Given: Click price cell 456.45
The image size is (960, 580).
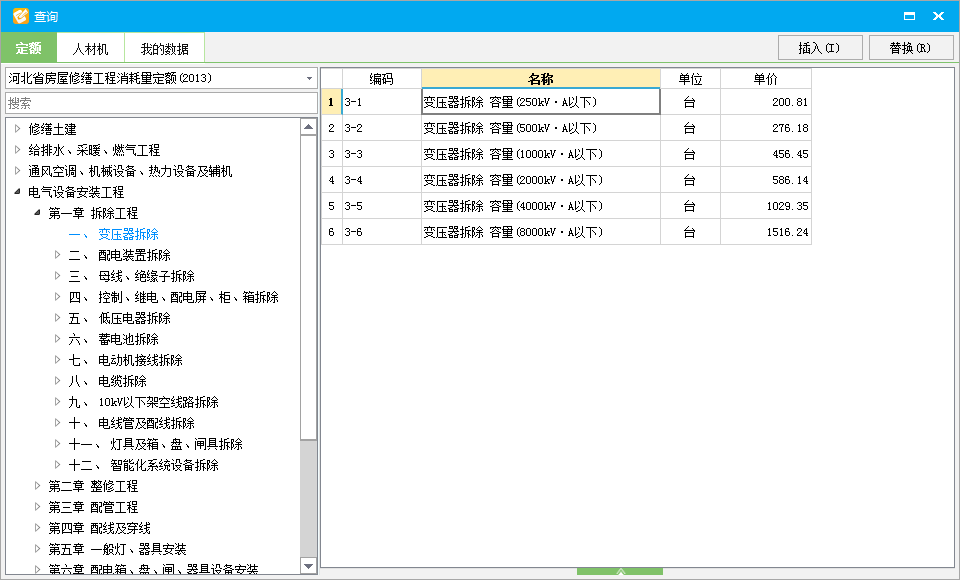Looking at the screenshot, I should tap(766, 154).
